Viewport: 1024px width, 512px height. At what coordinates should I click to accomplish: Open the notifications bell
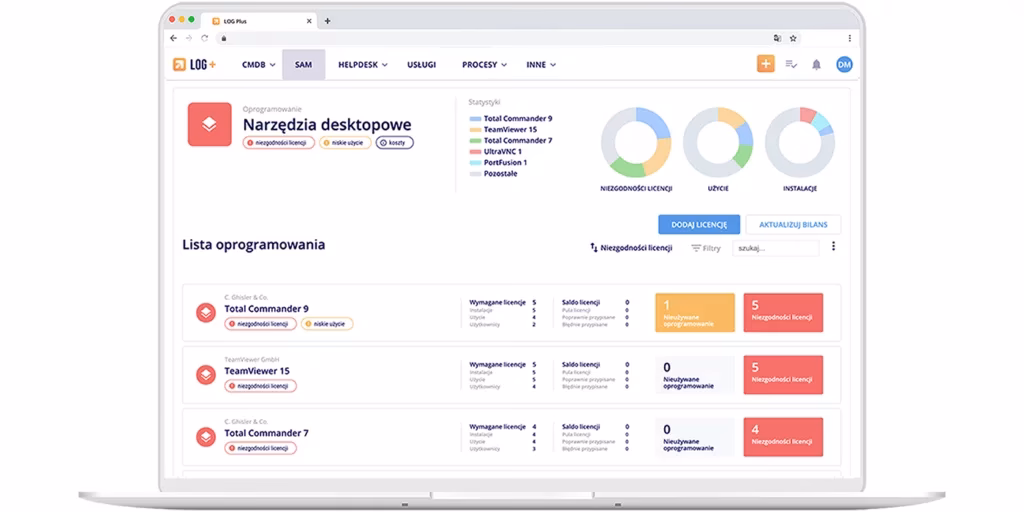pos(816,65)
